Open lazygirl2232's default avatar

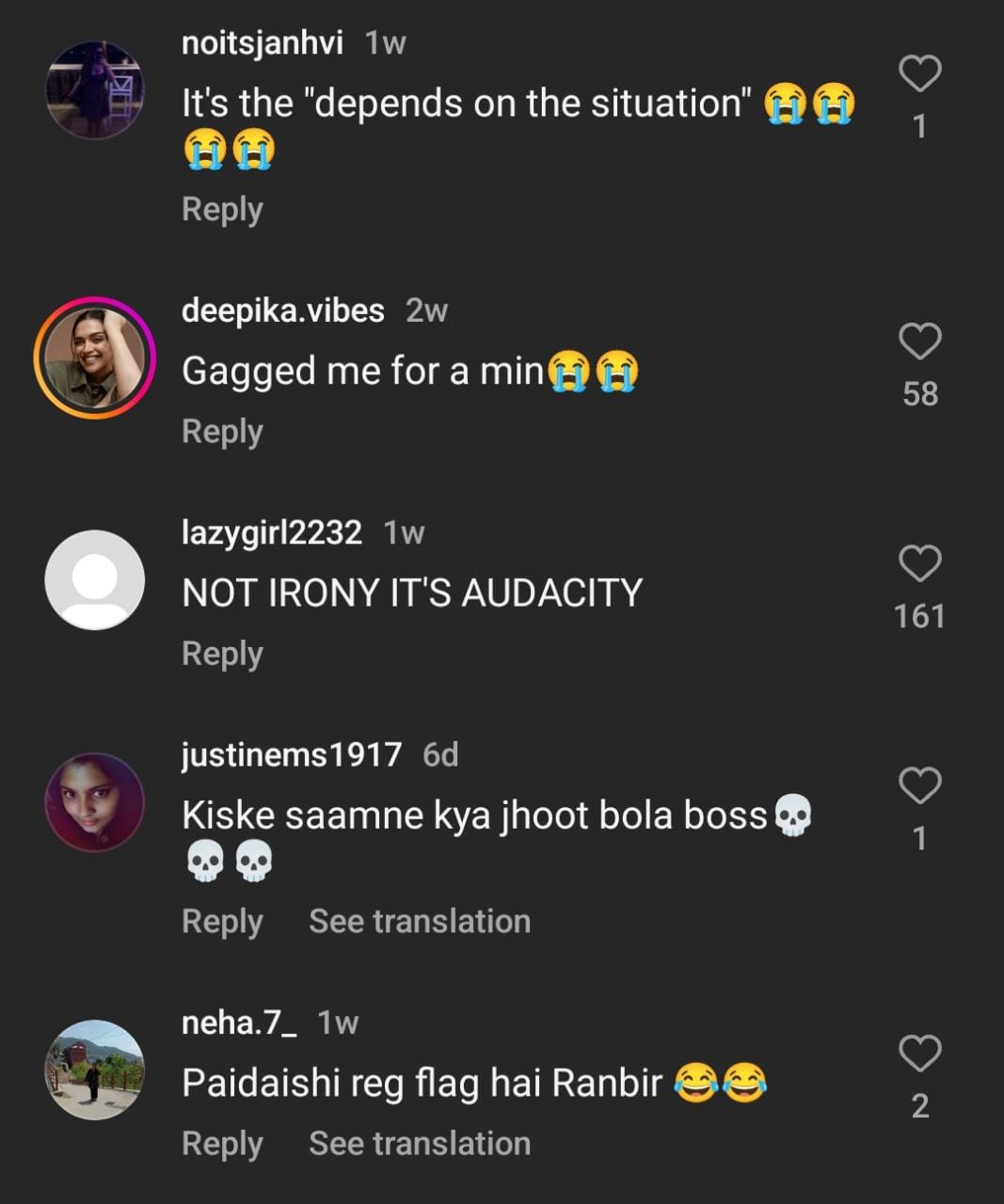(95, 579)
